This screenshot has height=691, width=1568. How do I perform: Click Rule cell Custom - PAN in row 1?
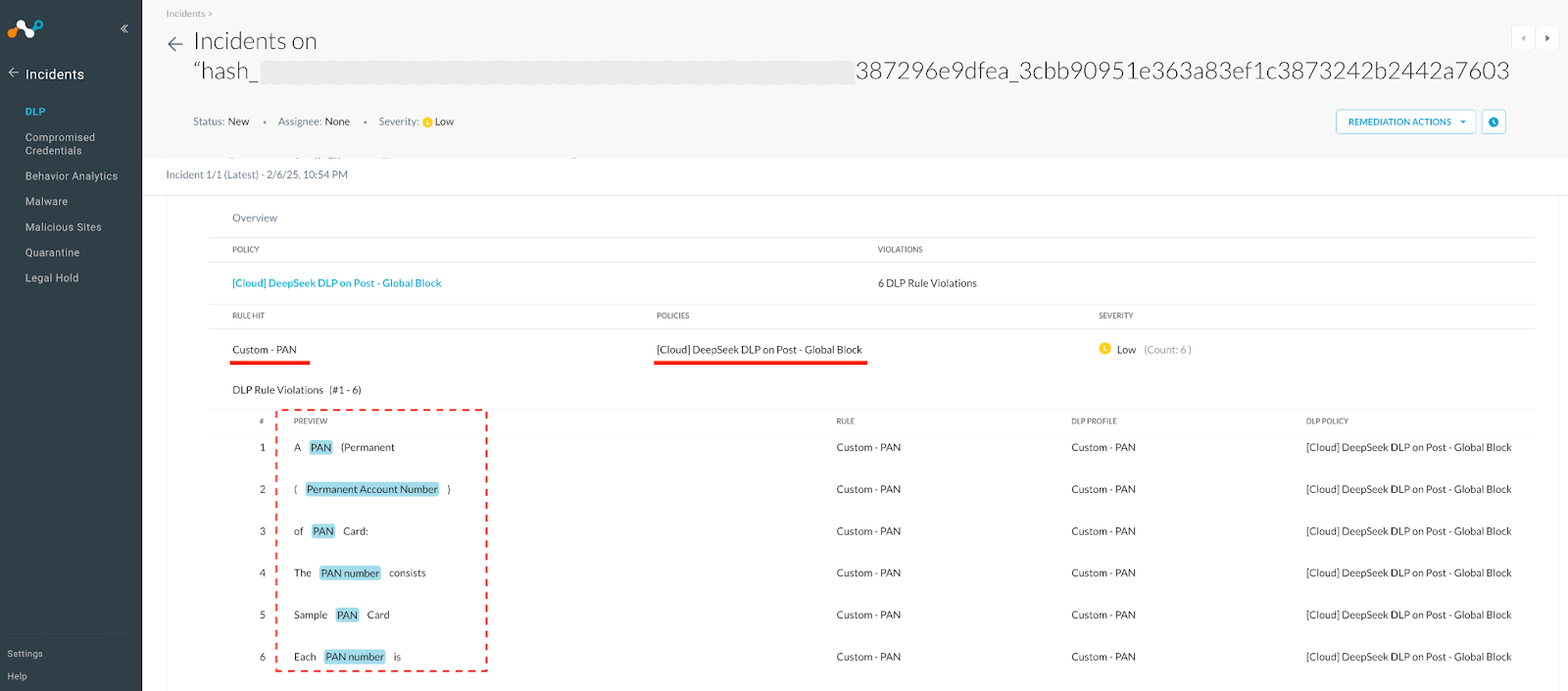click(x=868, y=448)
